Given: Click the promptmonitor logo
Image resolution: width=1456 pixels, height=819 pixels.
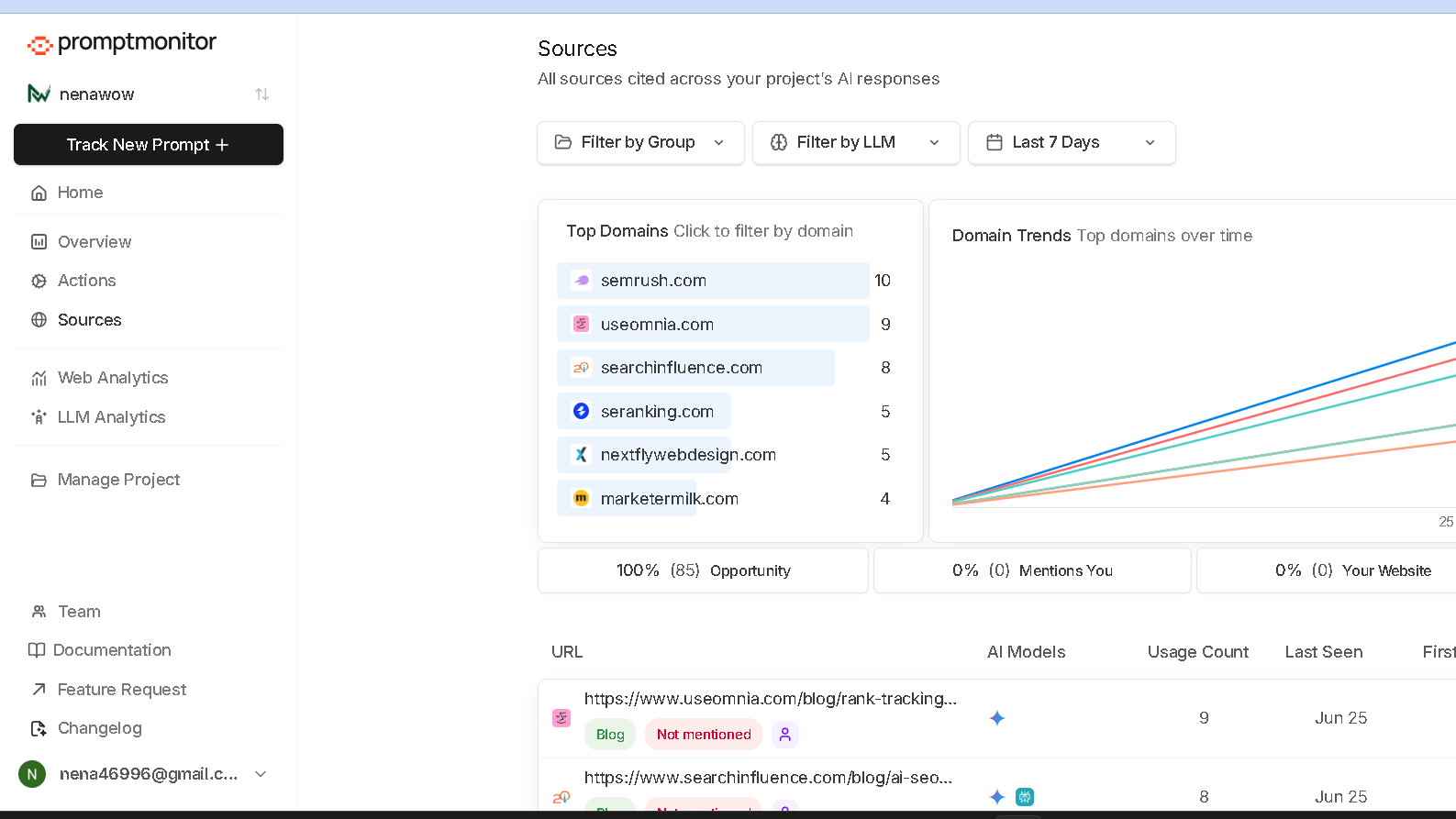Looking at the screenshot, I should click(x=122, y=43).
